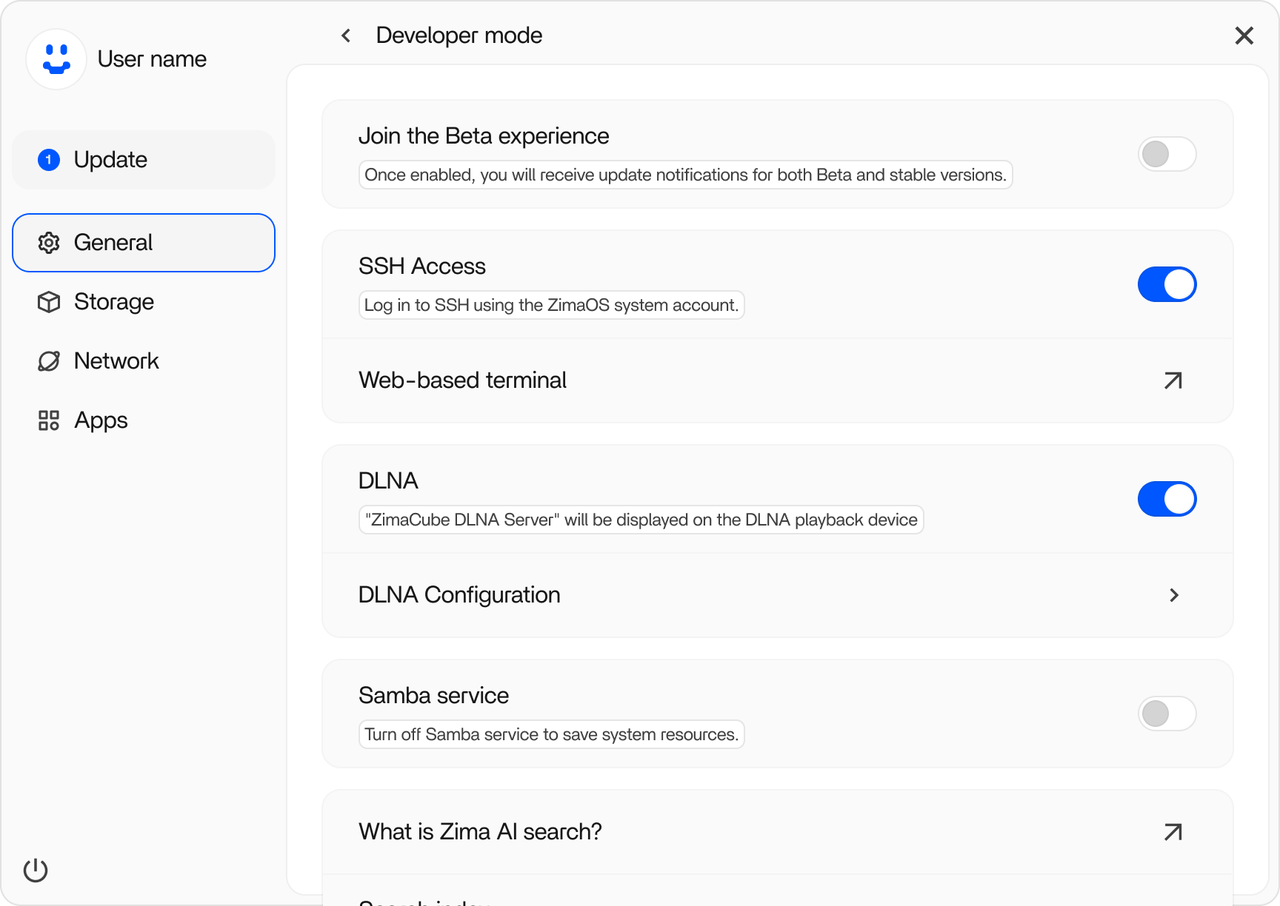Open Web-based terminal external arrow icon

click(x=1173, y=381)
